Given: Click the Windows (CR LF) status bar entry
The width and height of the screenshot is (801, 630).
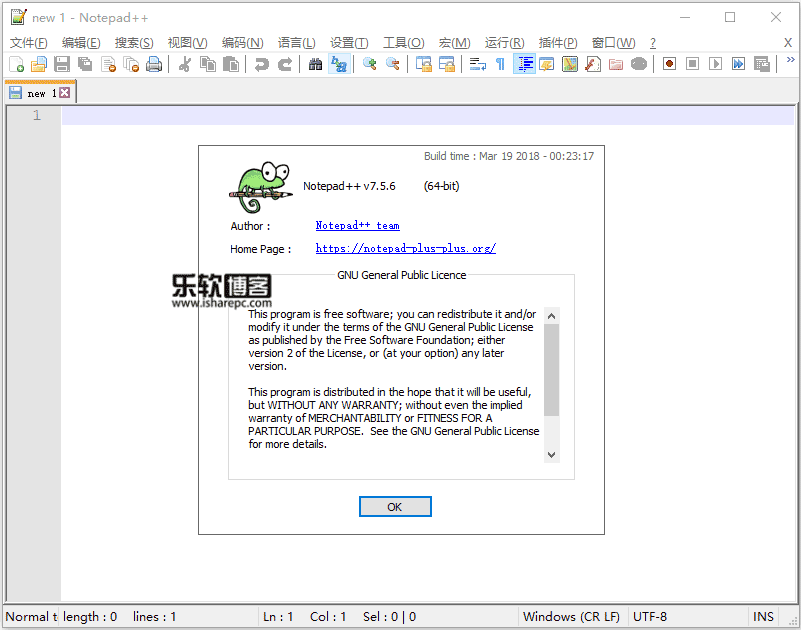Looking at the screenshot, I should pos(571,617).
